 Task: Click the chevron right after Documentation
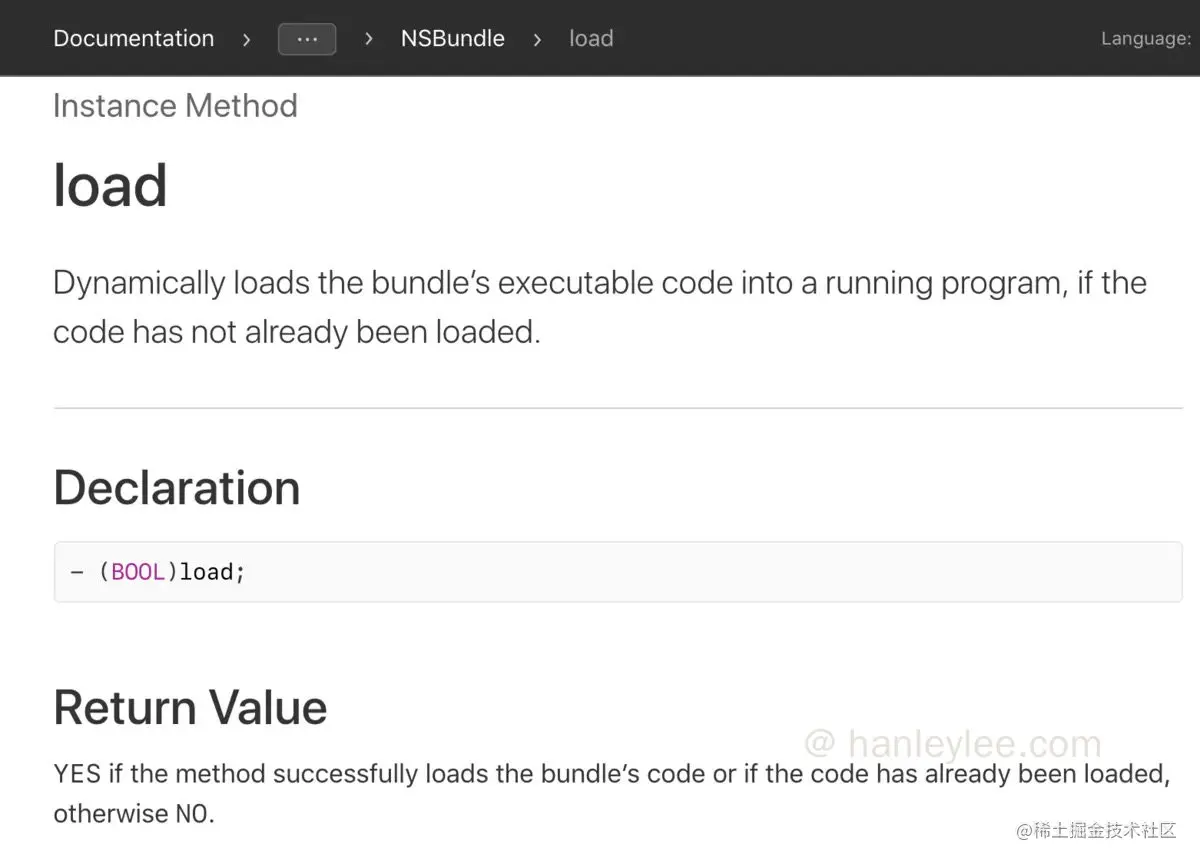tap(246, 39)
